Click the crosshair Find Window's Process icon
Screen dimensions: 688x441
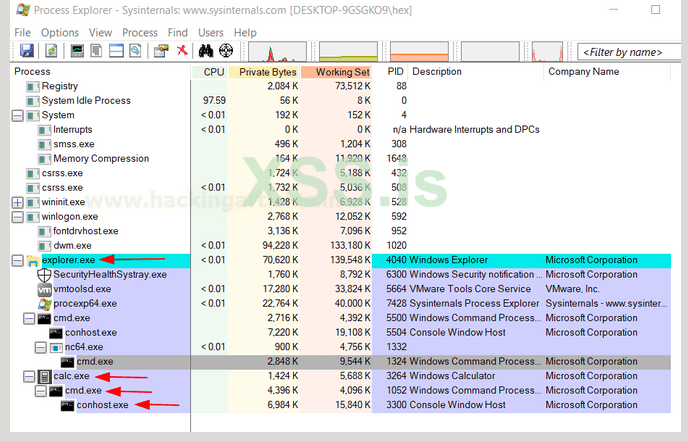tap(227, 51)
